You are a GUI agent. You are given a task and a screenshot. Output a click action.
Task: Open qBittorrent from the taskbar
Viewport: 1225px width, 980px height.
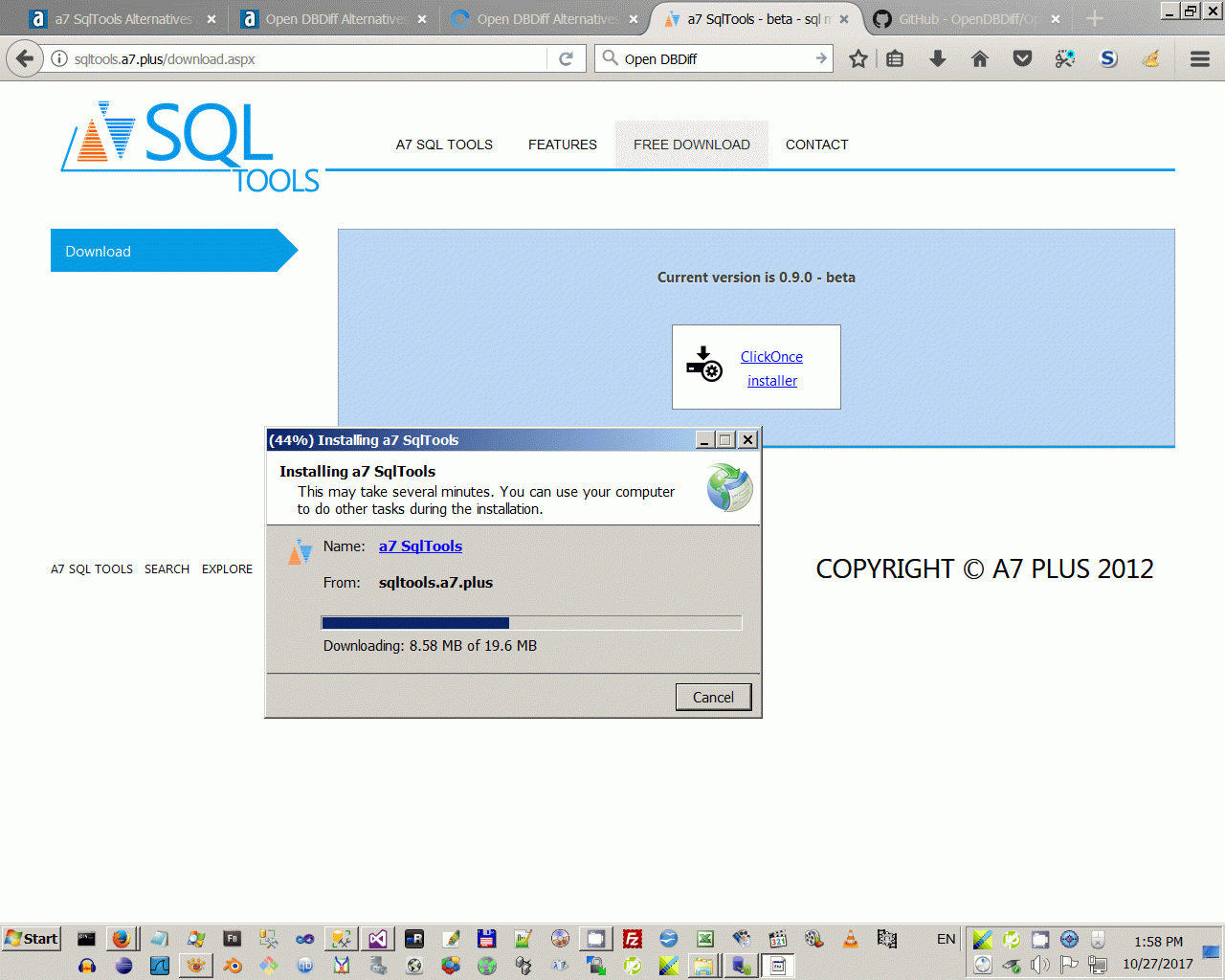coord(305,965)
